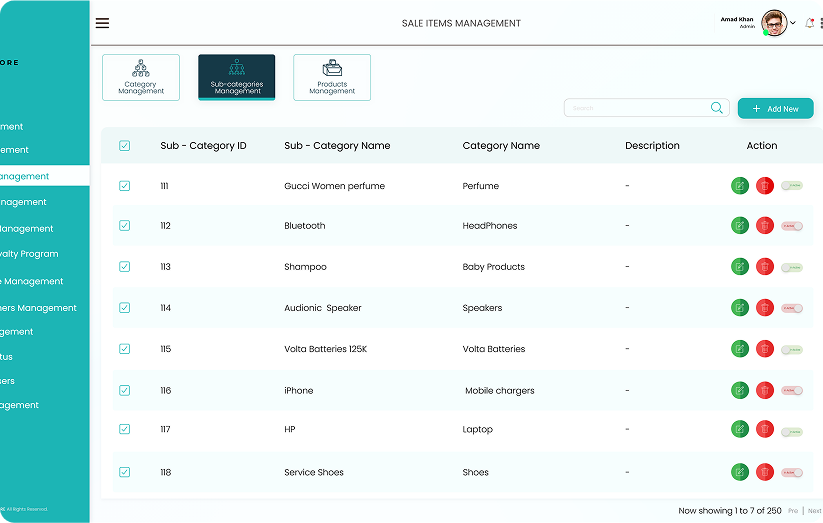The width and height of the screenshot is (823, 523).
Task: Toggle the select-all header checkbox
Action: pyautogui.click(x=125, y=146)
